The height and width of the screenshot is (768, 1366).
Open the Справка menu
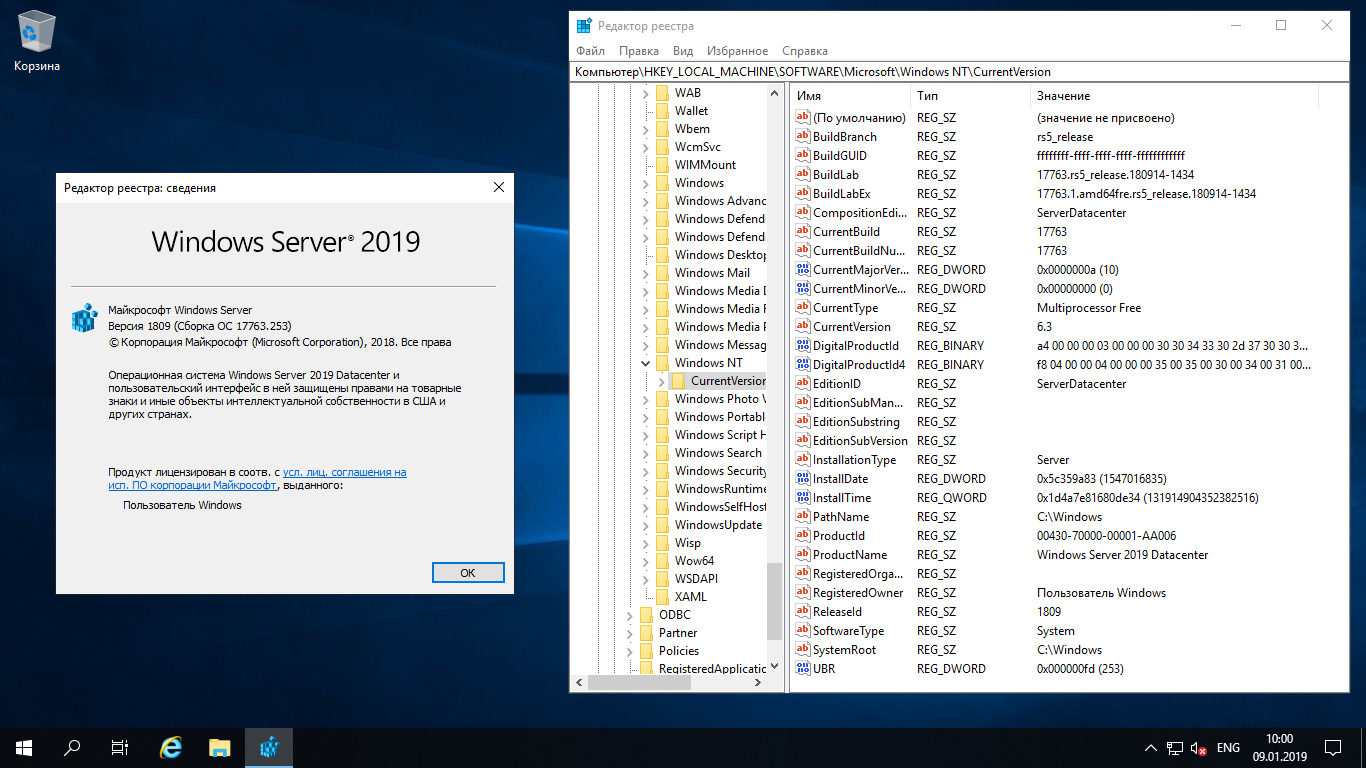coord(804,51)
